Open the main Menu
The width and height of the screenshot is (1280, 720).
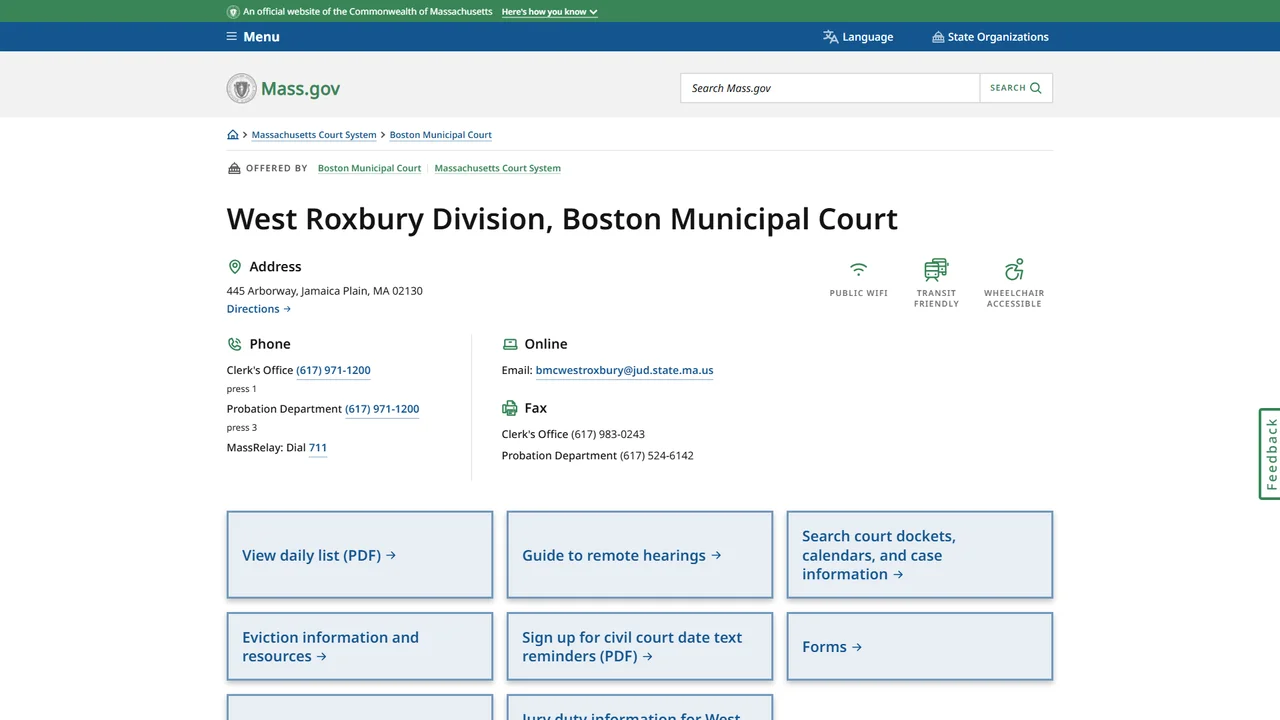click(x=253, y=37)
